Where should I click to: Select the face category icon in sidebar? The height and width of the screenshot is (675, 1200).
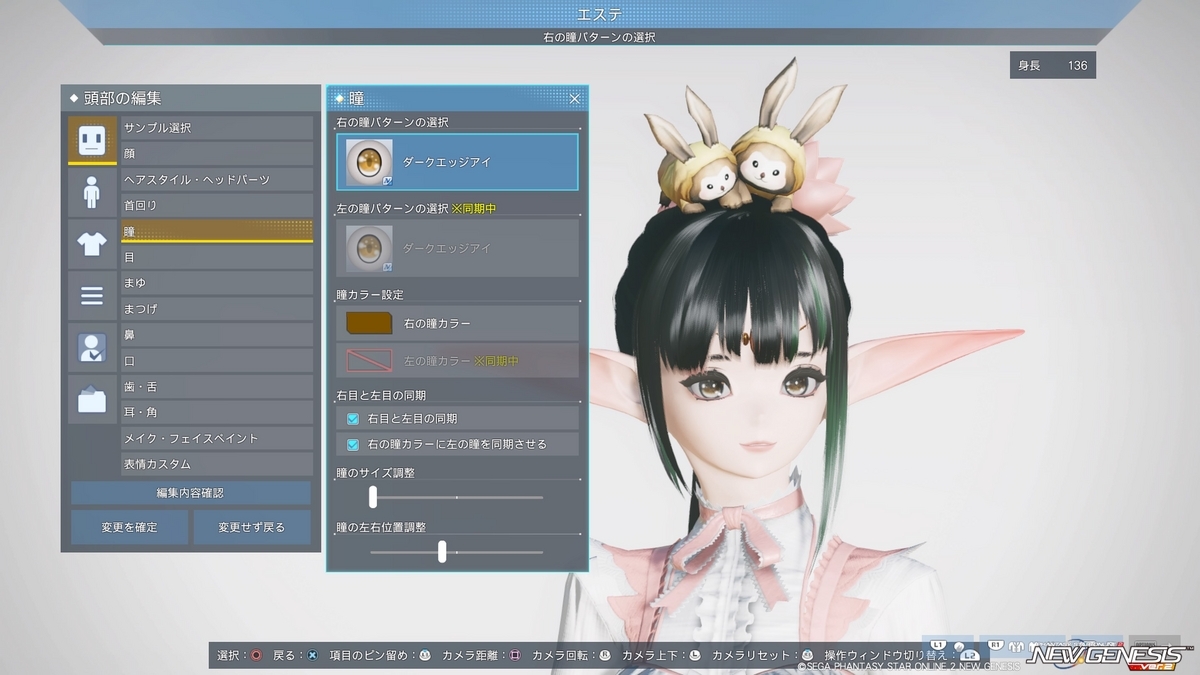[x=92, y=140]
